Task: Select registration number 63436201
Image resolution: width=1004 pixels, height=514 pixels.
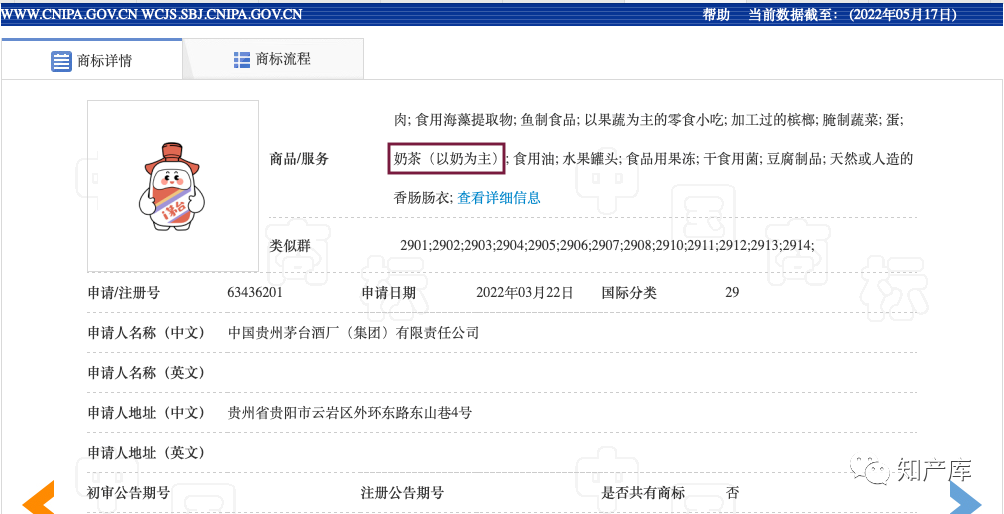Action: point(255,293)
